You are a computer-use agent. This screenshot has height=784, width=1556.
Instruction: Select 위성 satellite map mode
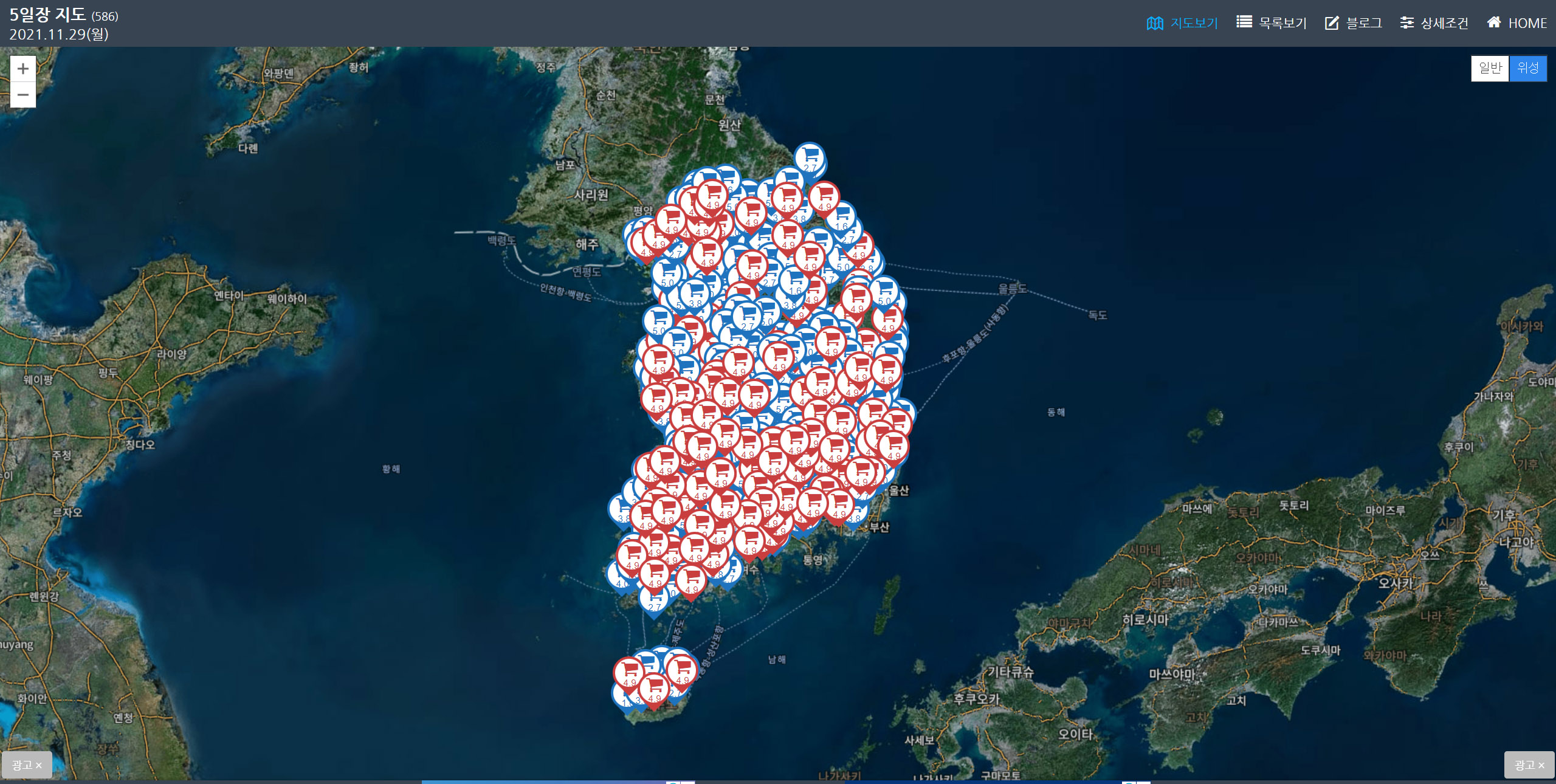tap(1527, 68)
